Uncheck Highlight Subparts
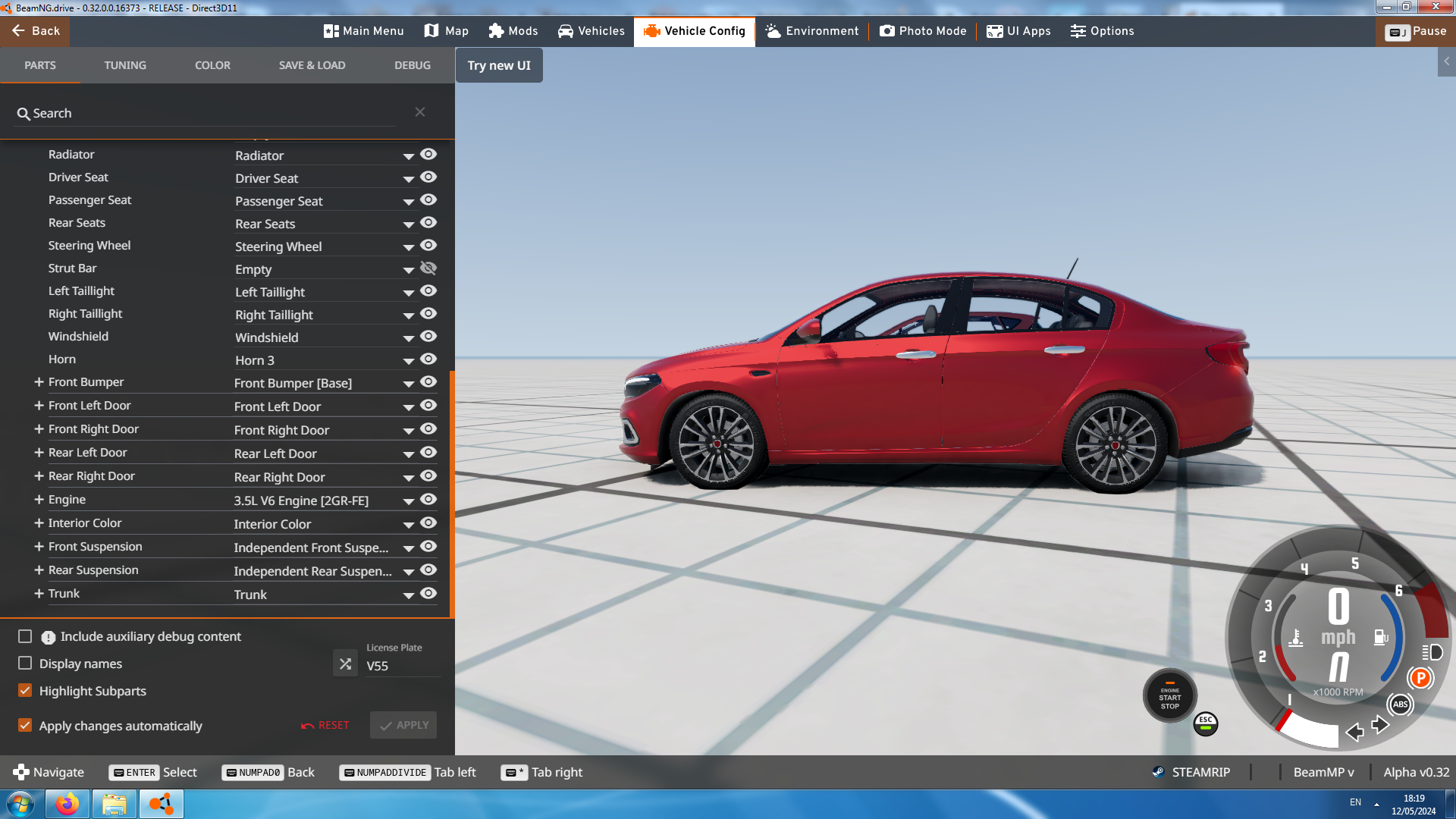 25,691
